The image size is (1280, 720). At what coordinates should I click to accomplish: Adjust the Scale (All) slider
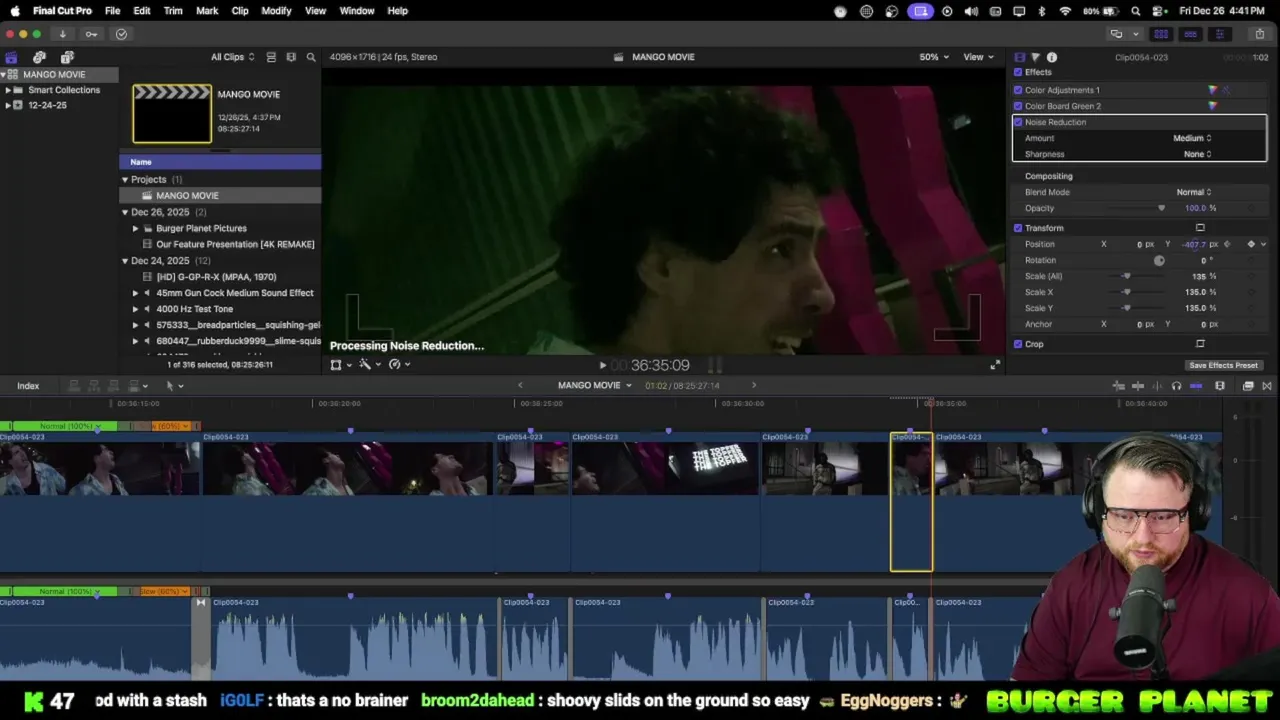coord(1127,276)
